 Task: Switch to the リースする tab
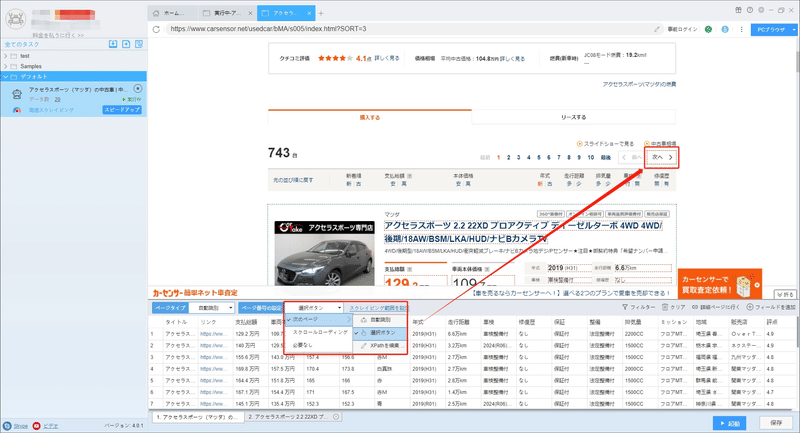573,117
